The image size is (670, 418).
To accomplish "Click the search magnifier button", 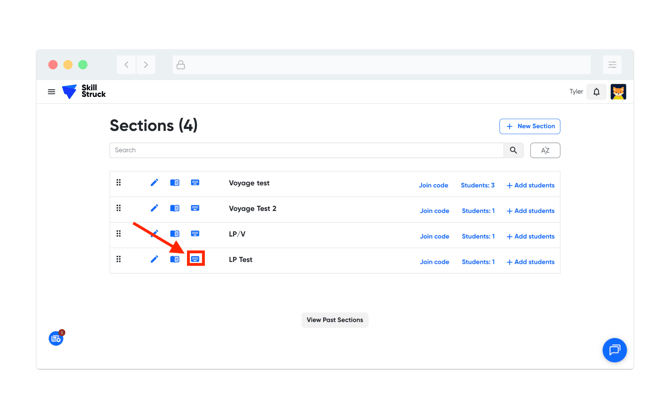I will 513,150.
